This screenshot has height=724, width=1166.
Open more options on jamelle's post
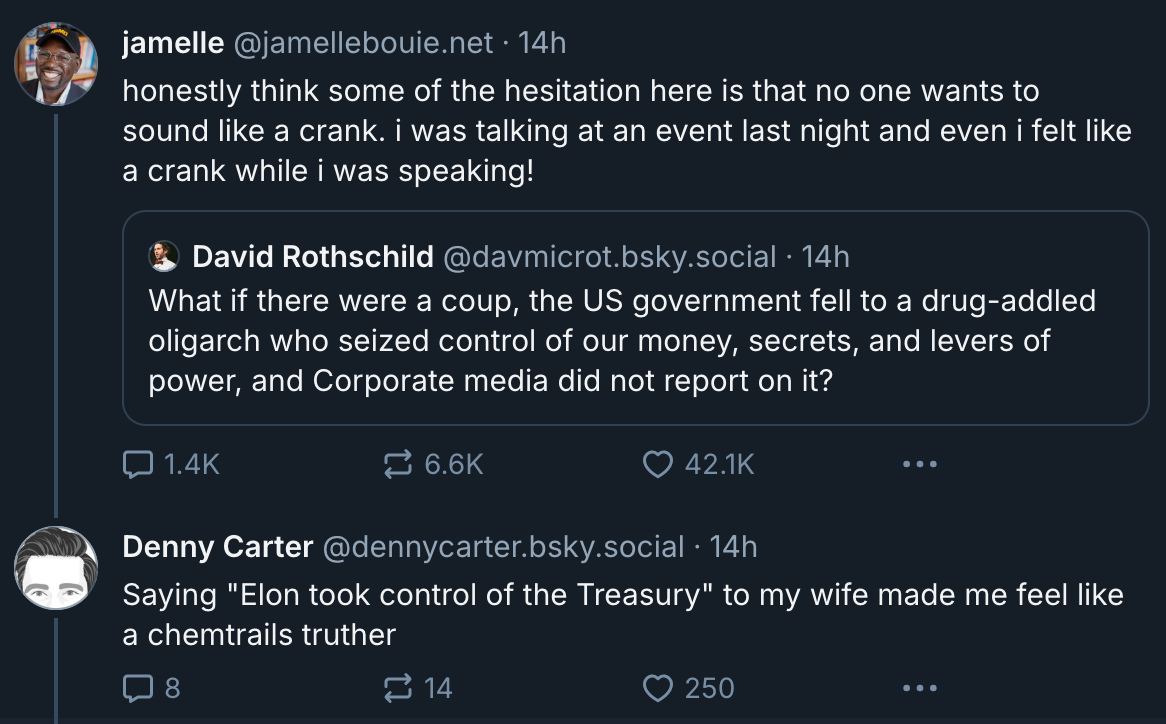coord(919,464)
